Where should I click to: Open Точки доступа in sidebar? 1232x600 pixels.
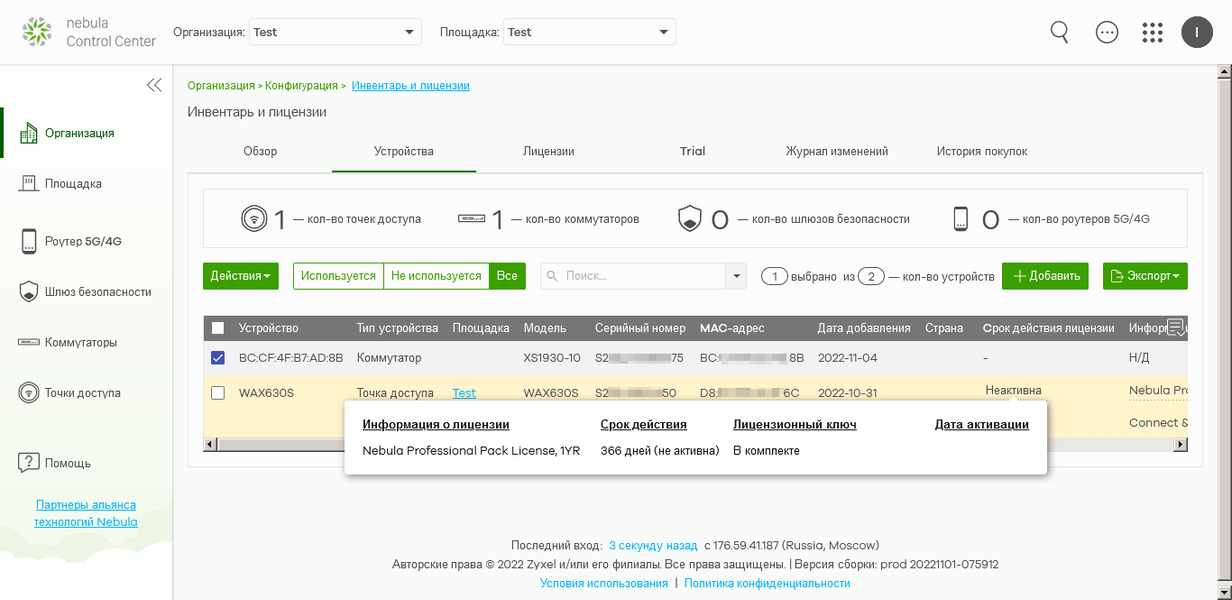(x=82, y=393)
